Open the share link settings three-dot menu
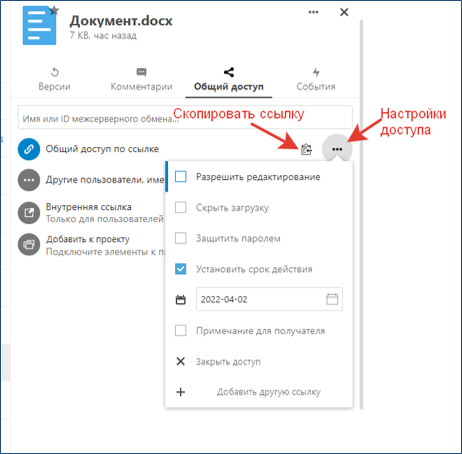The height and width of the screenshot is (454, 462). click(x=337, y=149)
